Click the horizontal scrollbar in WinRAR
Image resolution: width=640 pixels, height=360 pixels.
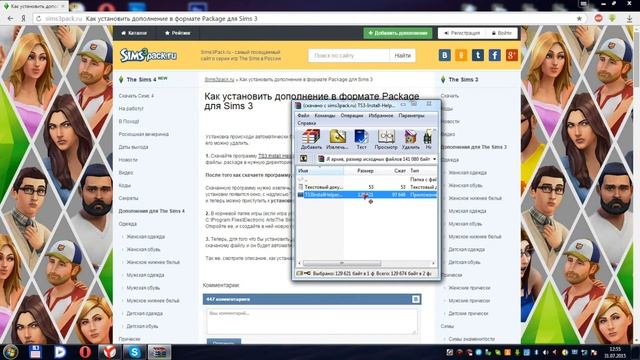[342, 263]
